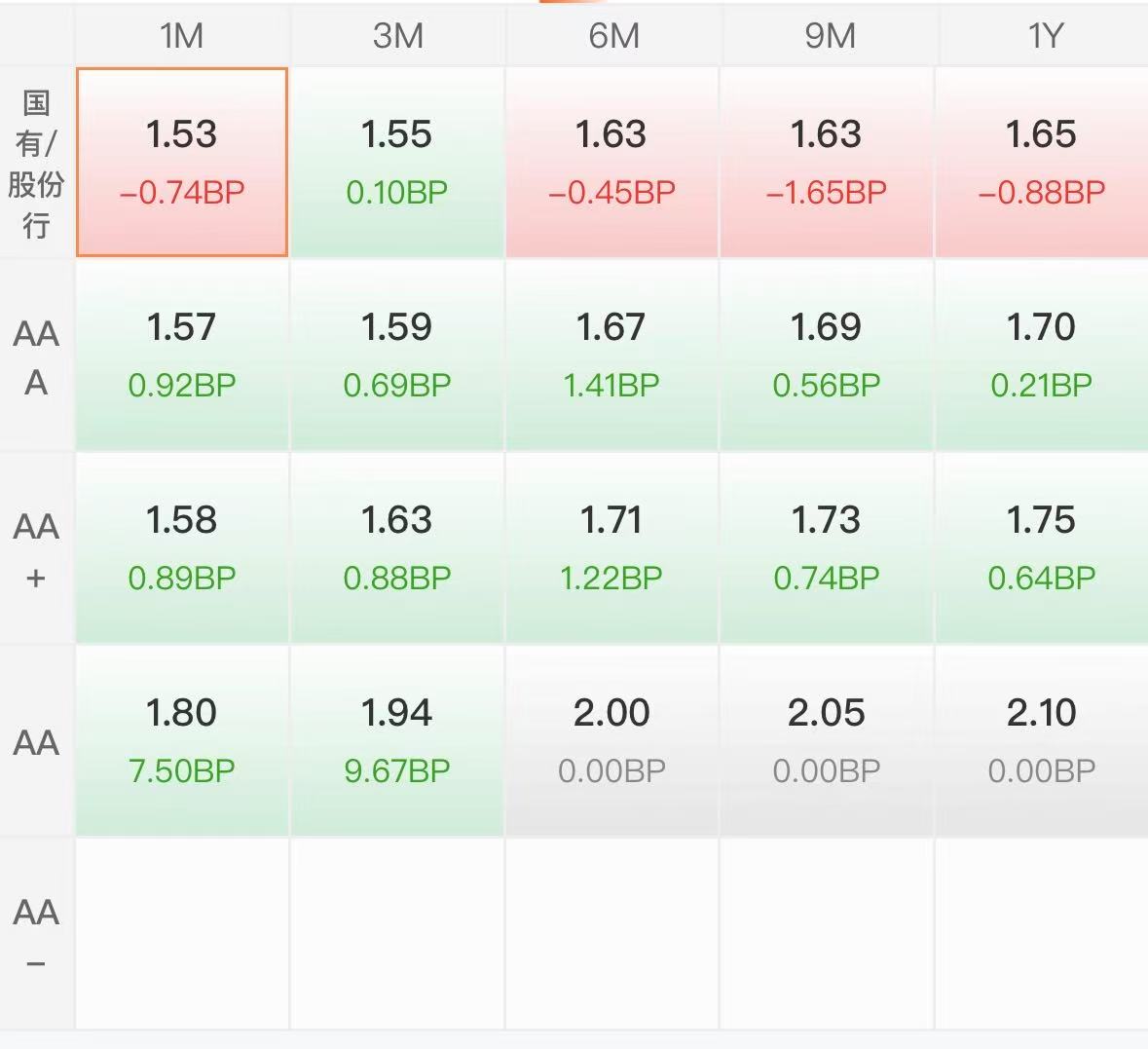
Task: Tap the empty AA- 6M cell
Action: coord(612,934)
